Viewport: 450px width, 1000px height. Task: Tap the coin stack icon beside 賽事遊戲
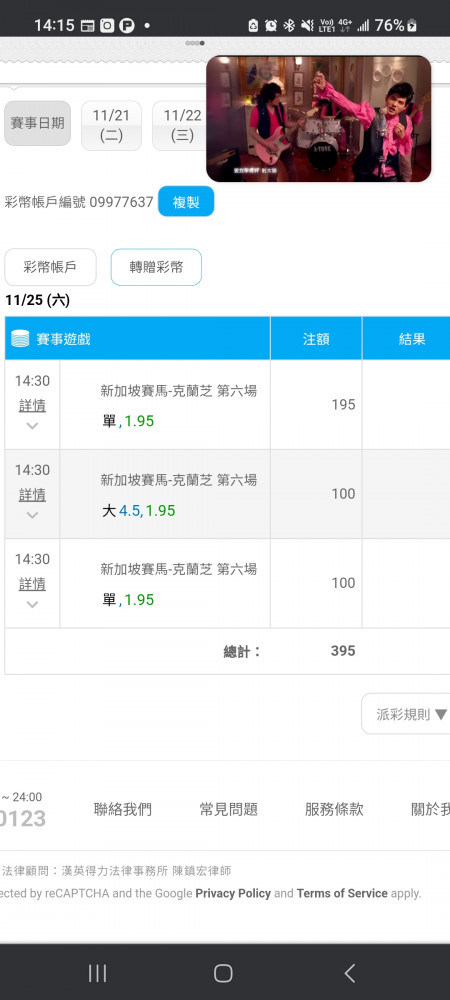[x=20, y=338]
